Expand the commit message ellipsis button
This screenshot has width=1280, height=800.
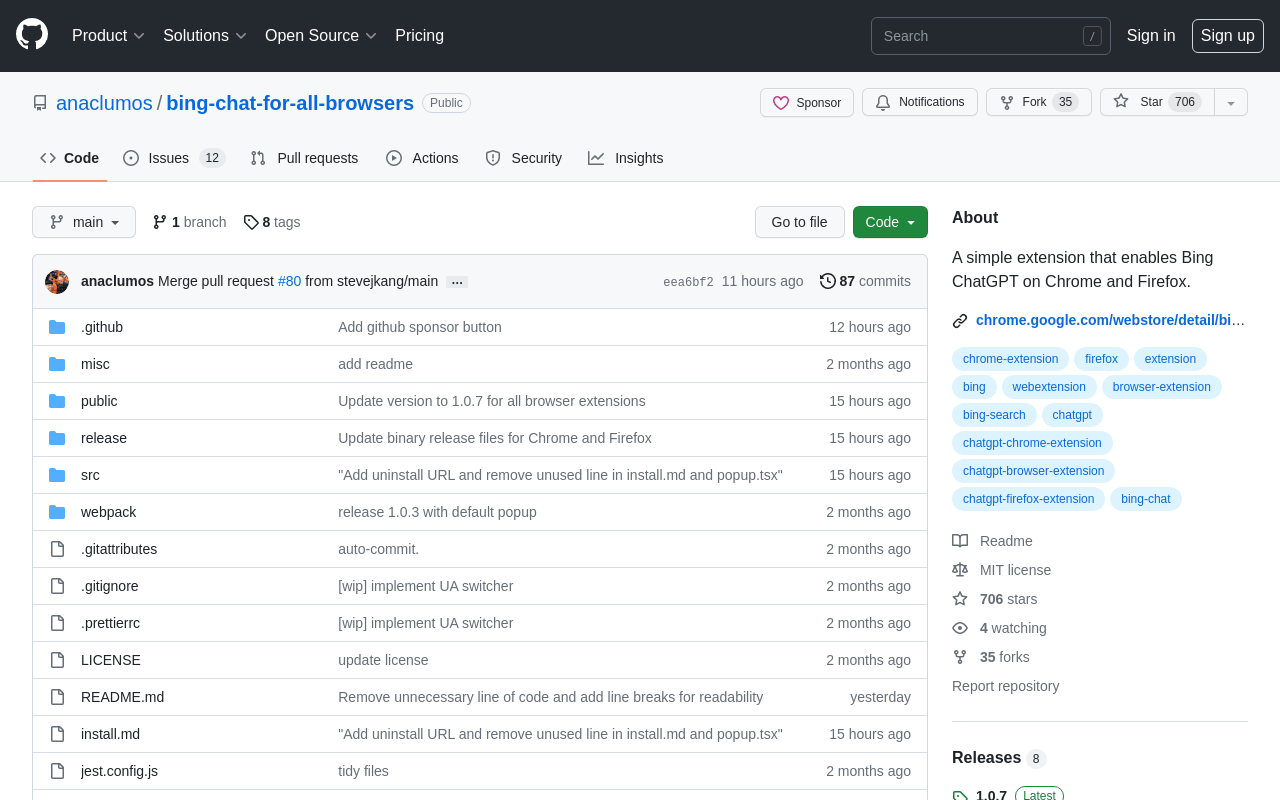(x=457, y=282)
